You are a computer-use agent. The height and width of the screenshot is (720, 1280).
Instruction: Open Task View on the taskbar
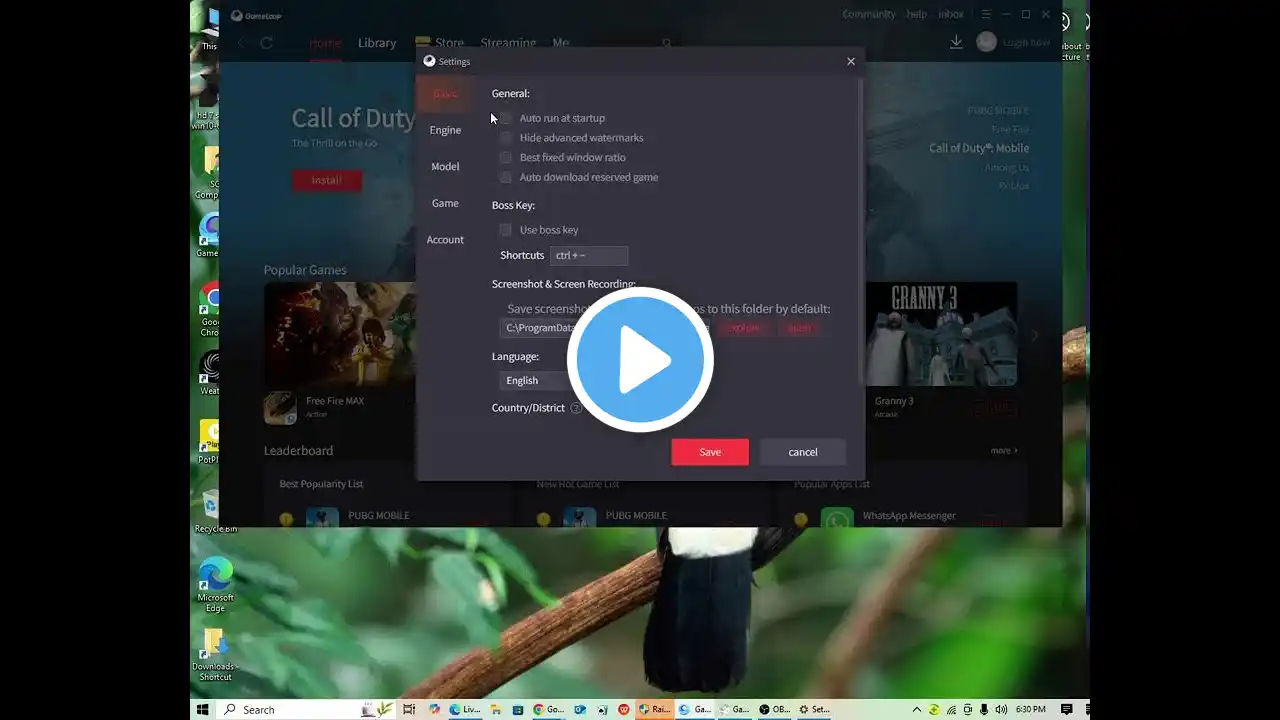[x=409, y=709]
